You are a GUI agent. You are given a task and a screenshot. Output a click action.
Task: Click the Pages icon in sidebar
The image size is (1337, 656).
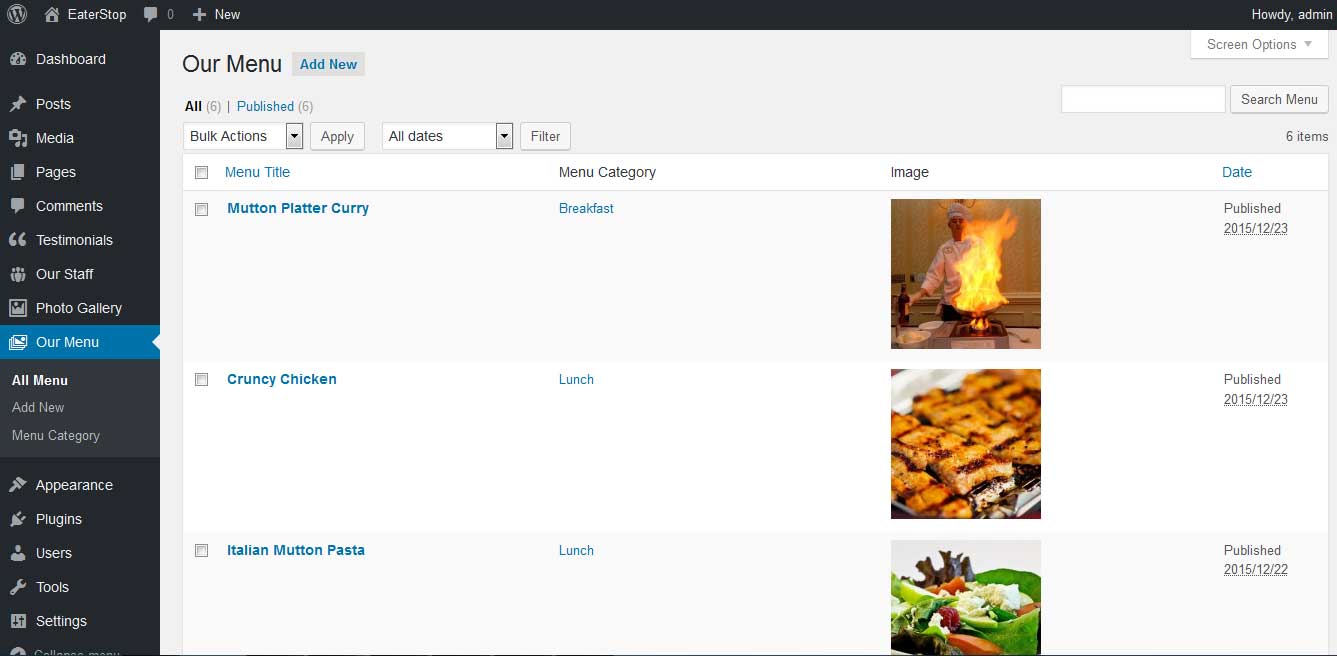17,172
